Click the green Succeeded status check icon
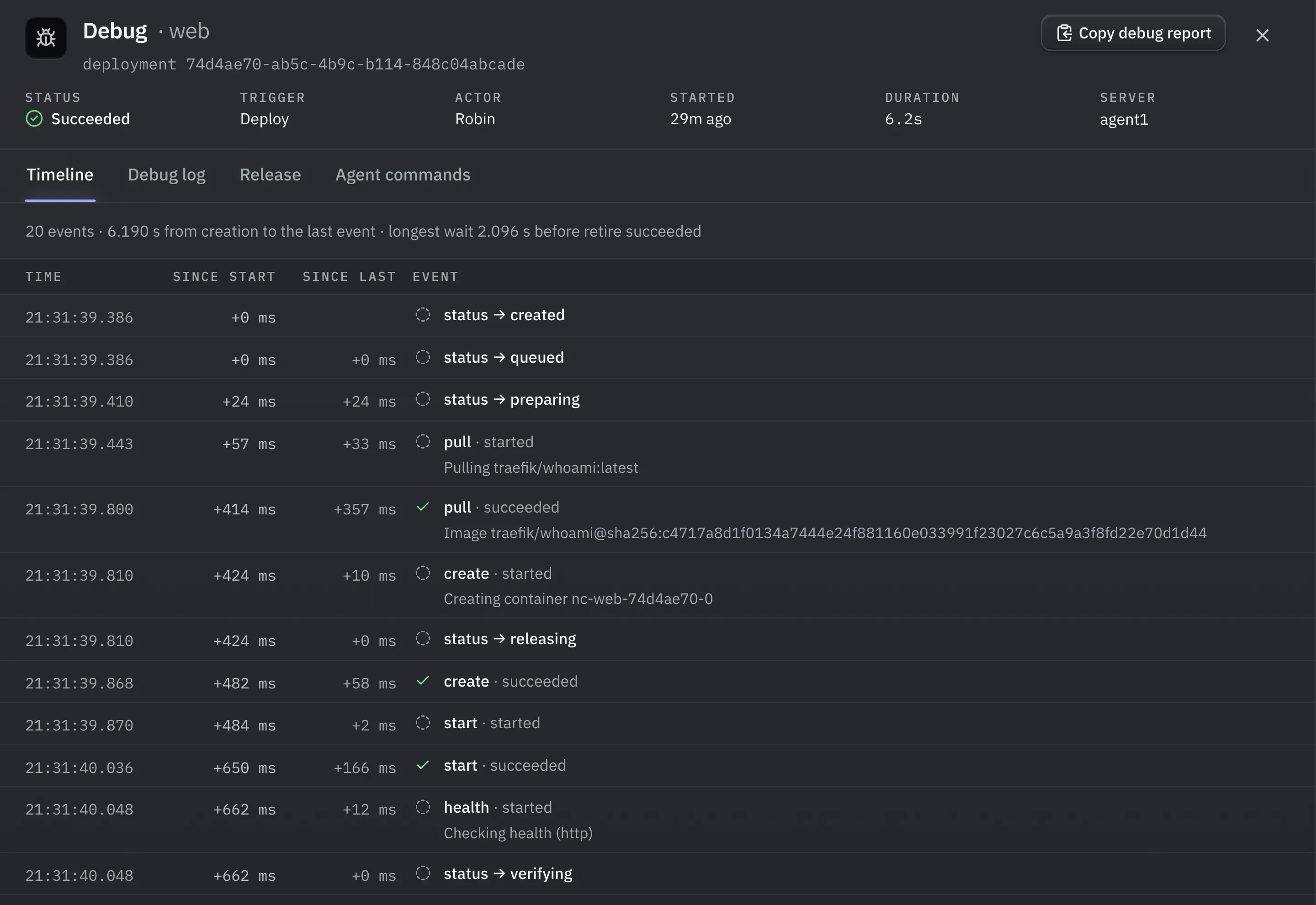This screenshot has width=1316, height=905. 34,118
